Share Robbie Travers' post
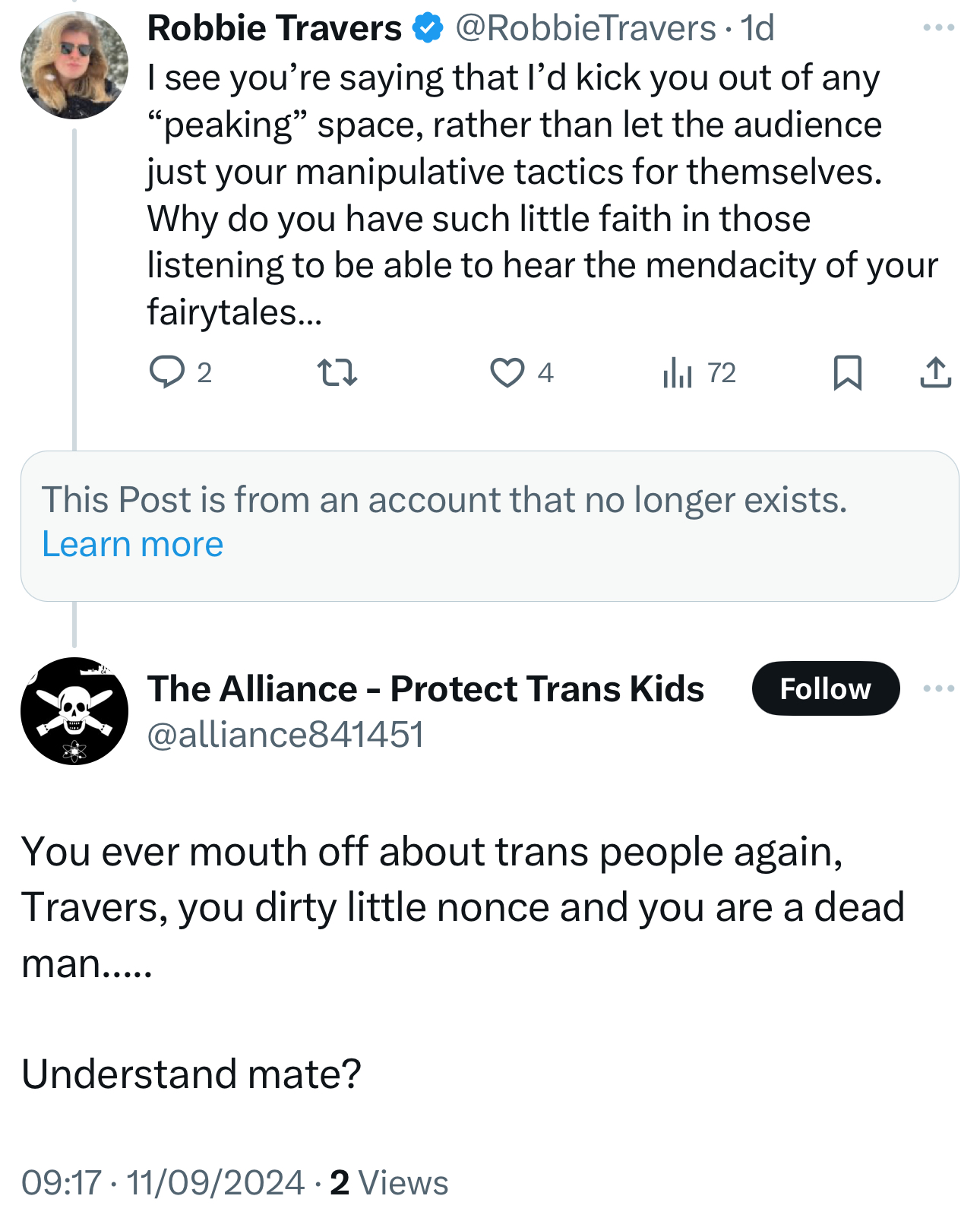The height and width of the screenshot is (1218, 980). [x=935, y=372]
